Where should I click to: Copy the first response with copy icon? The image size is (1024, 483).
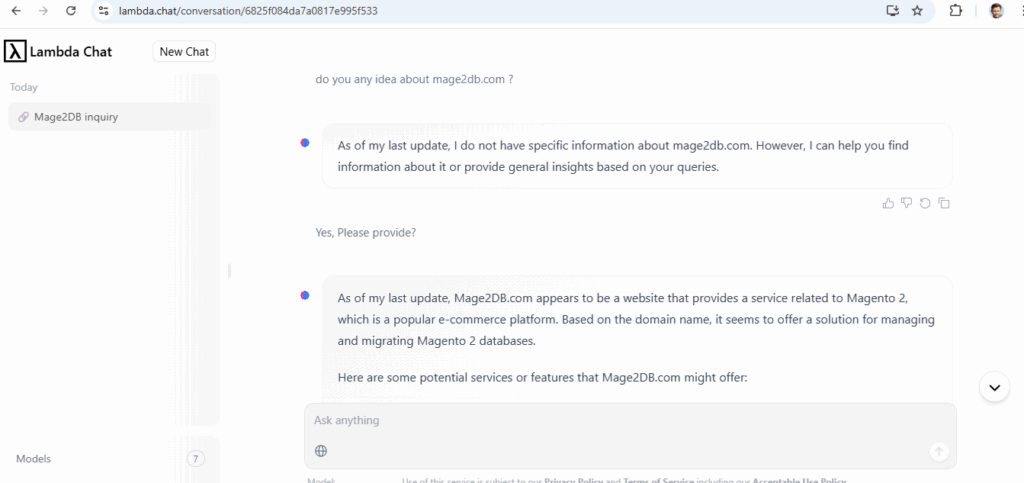944,203
